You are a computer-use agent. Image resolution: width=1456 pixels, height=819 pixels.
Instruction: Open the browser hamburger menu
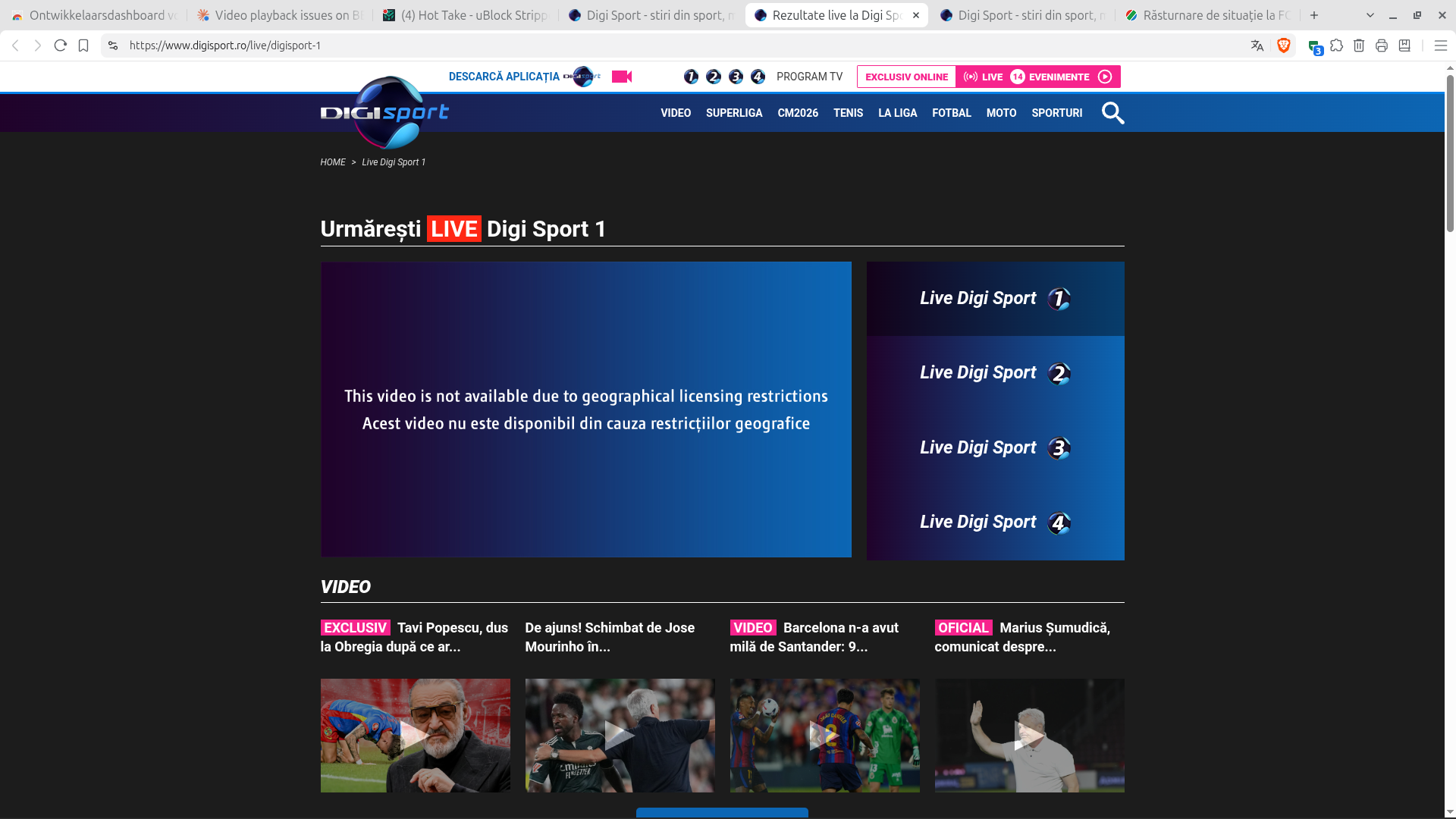point(1441,45)
